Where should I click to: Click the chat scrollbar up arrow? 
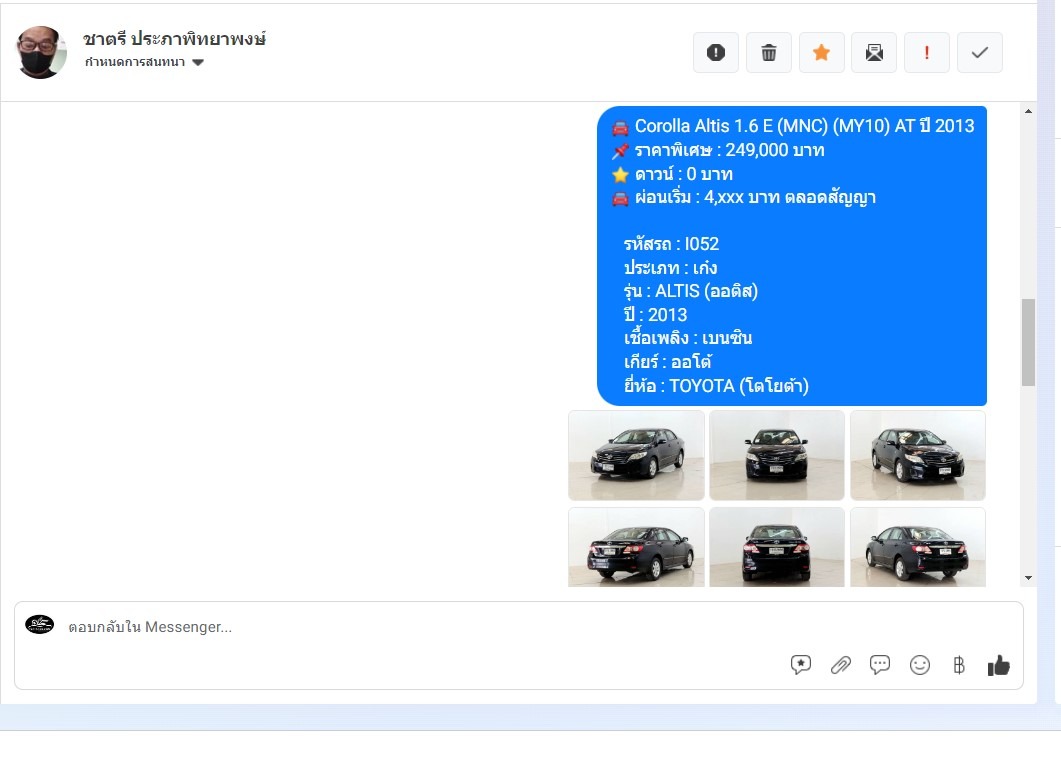pos(1029,111)
